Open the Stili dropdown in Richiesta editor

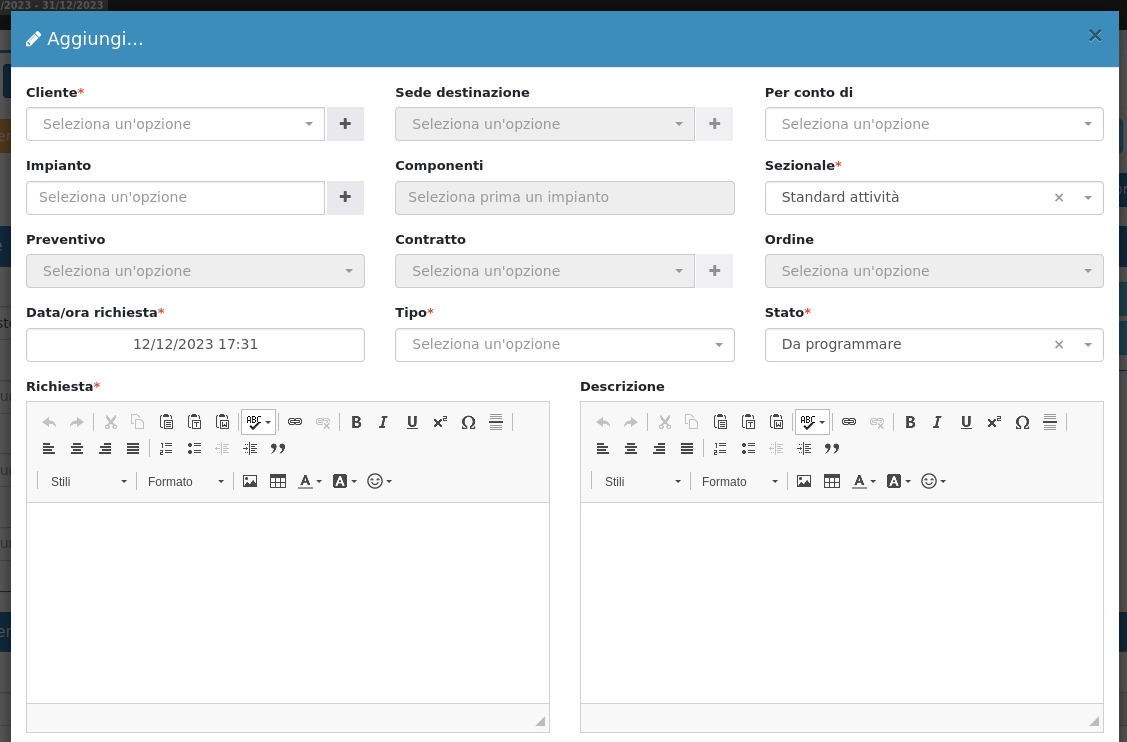(88, 482)
